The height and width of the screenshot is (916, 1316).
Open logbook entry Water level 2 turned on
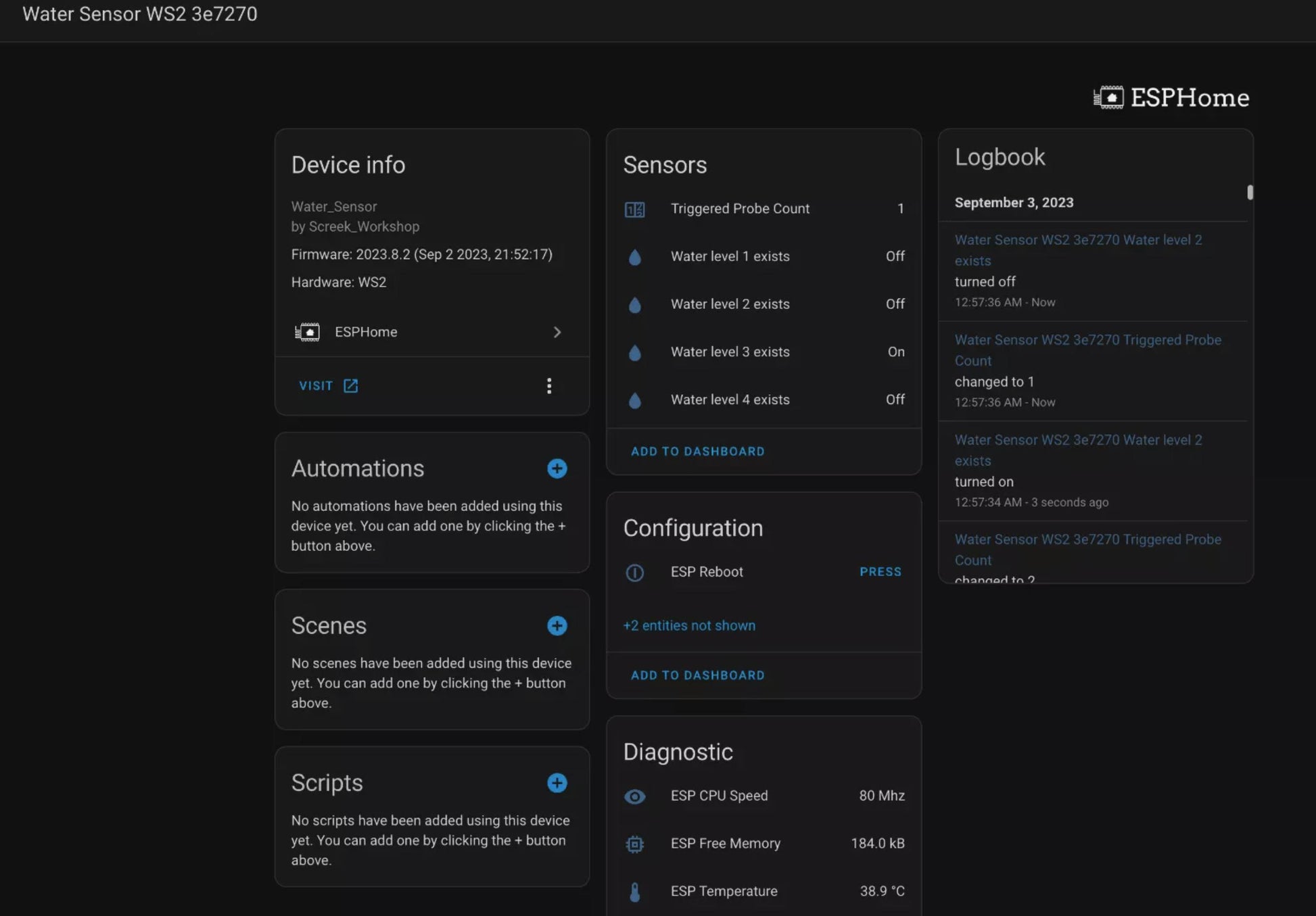1093,471
